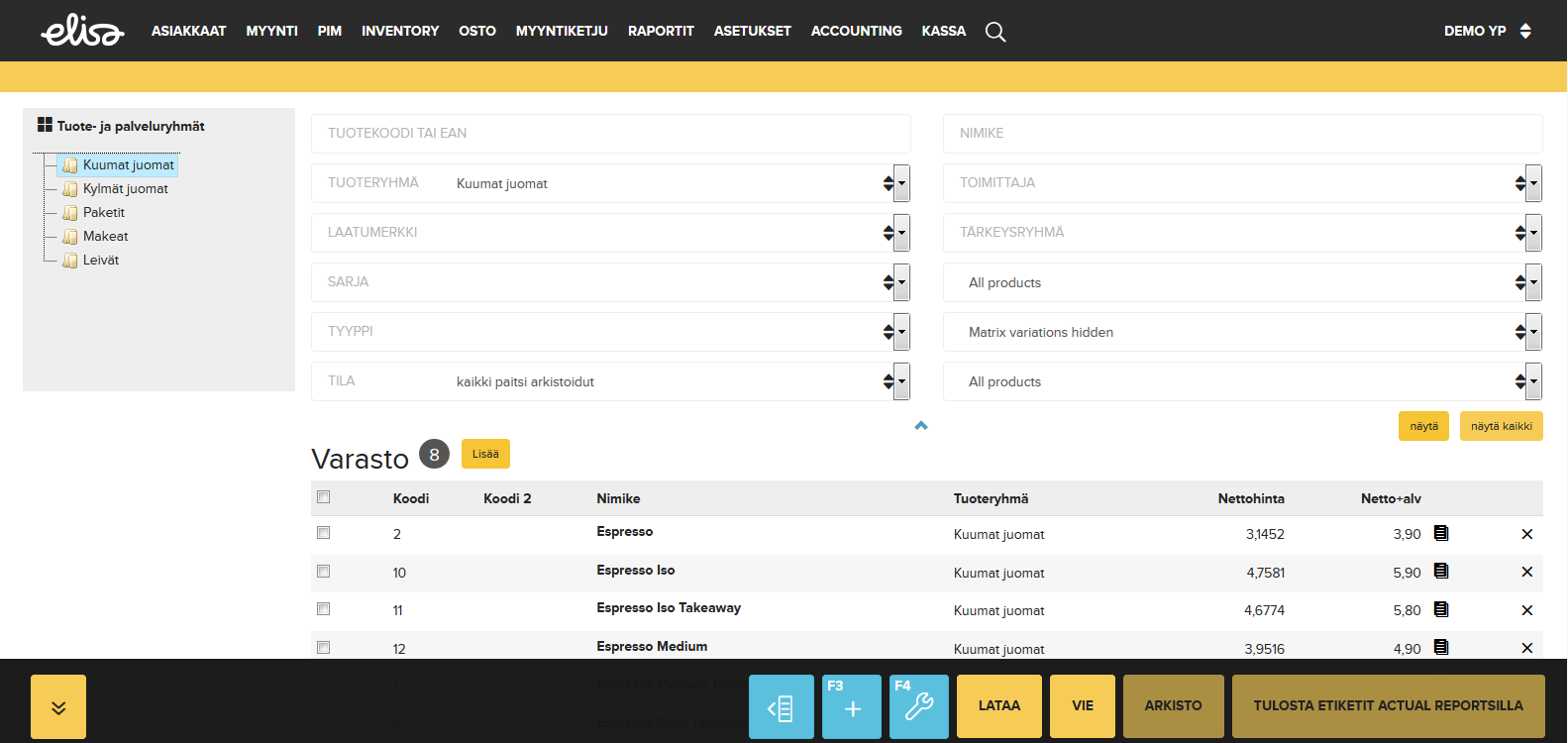Open the Espresso Iso Takeaway product name
Viewport: 1568px width, 743px height.
[x=669, y=608]
